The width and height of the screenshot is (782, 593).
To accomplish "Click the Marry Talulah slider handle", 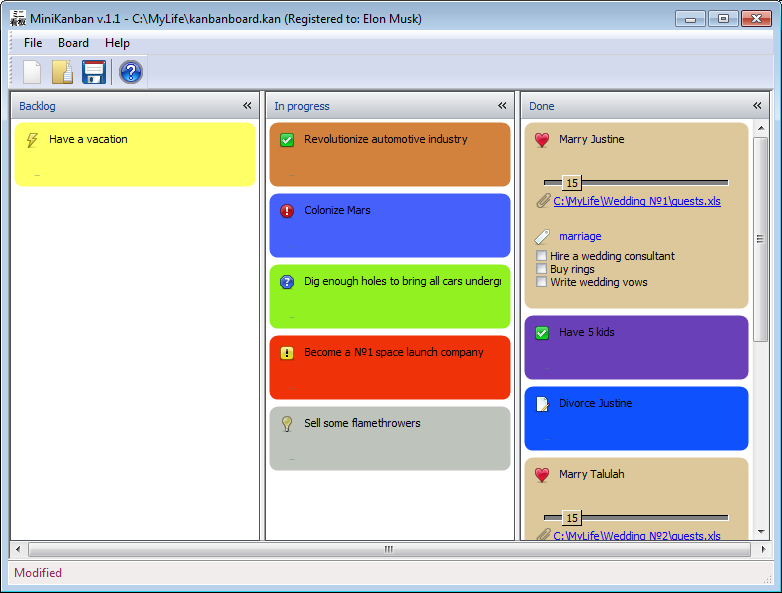I will point(572,518).
